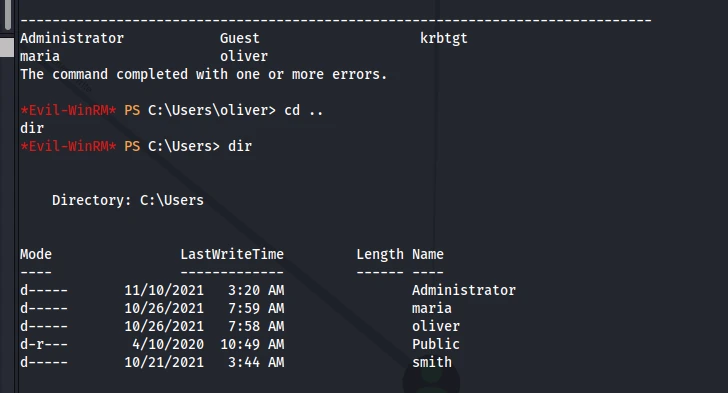The width and height of the screenshot is (728, 393).
Task: Click the dir command after C:\Users prompt
Action: pos(240,146)
